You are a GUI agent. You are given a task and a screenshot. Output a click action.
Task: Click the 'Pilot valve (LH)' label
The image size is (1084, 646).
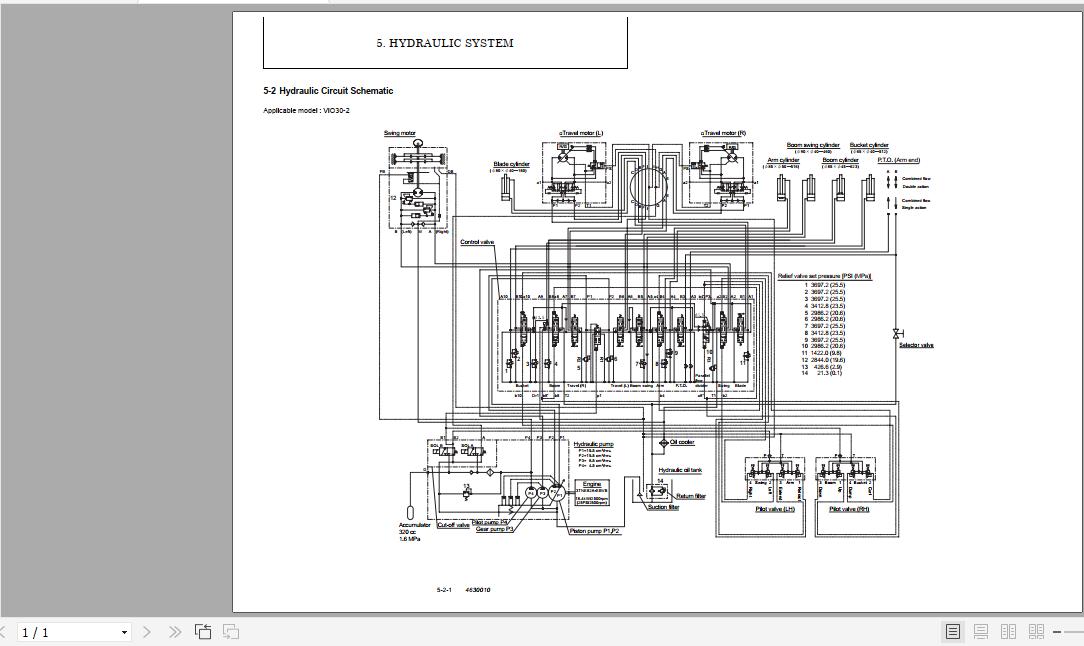tap(776, 509)
